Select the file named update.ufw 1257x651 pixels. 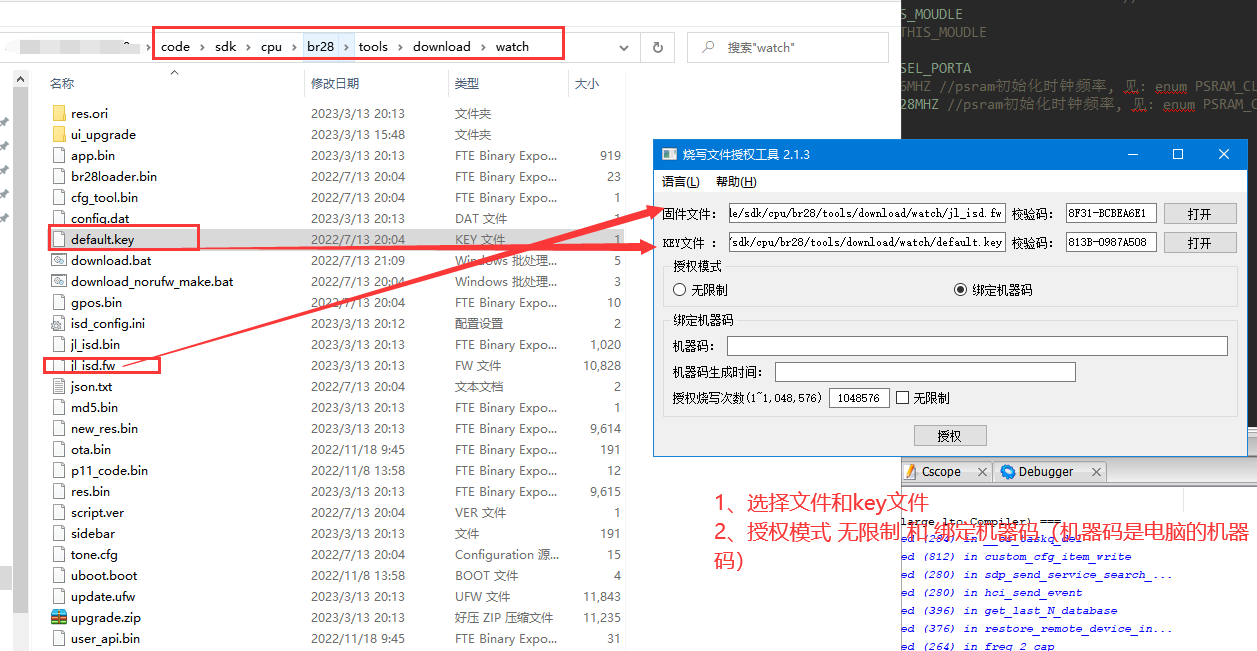coord(103,597)
